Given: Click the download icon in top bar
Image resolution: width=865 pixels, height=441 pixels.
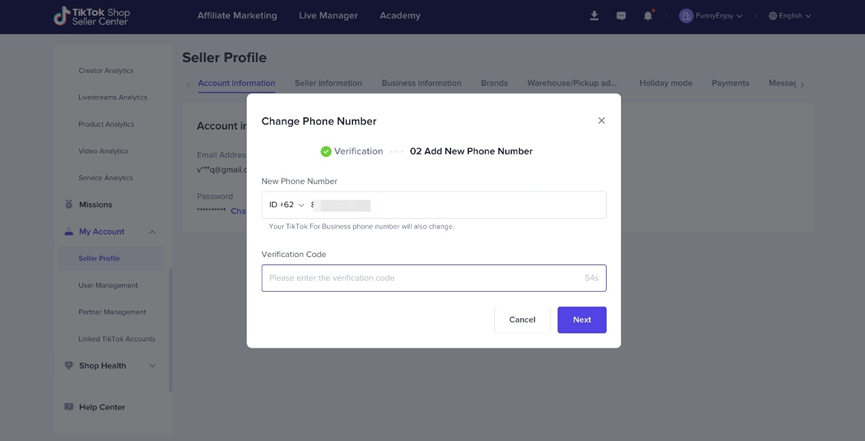Looking at the screenshot, I should point(594,16).
